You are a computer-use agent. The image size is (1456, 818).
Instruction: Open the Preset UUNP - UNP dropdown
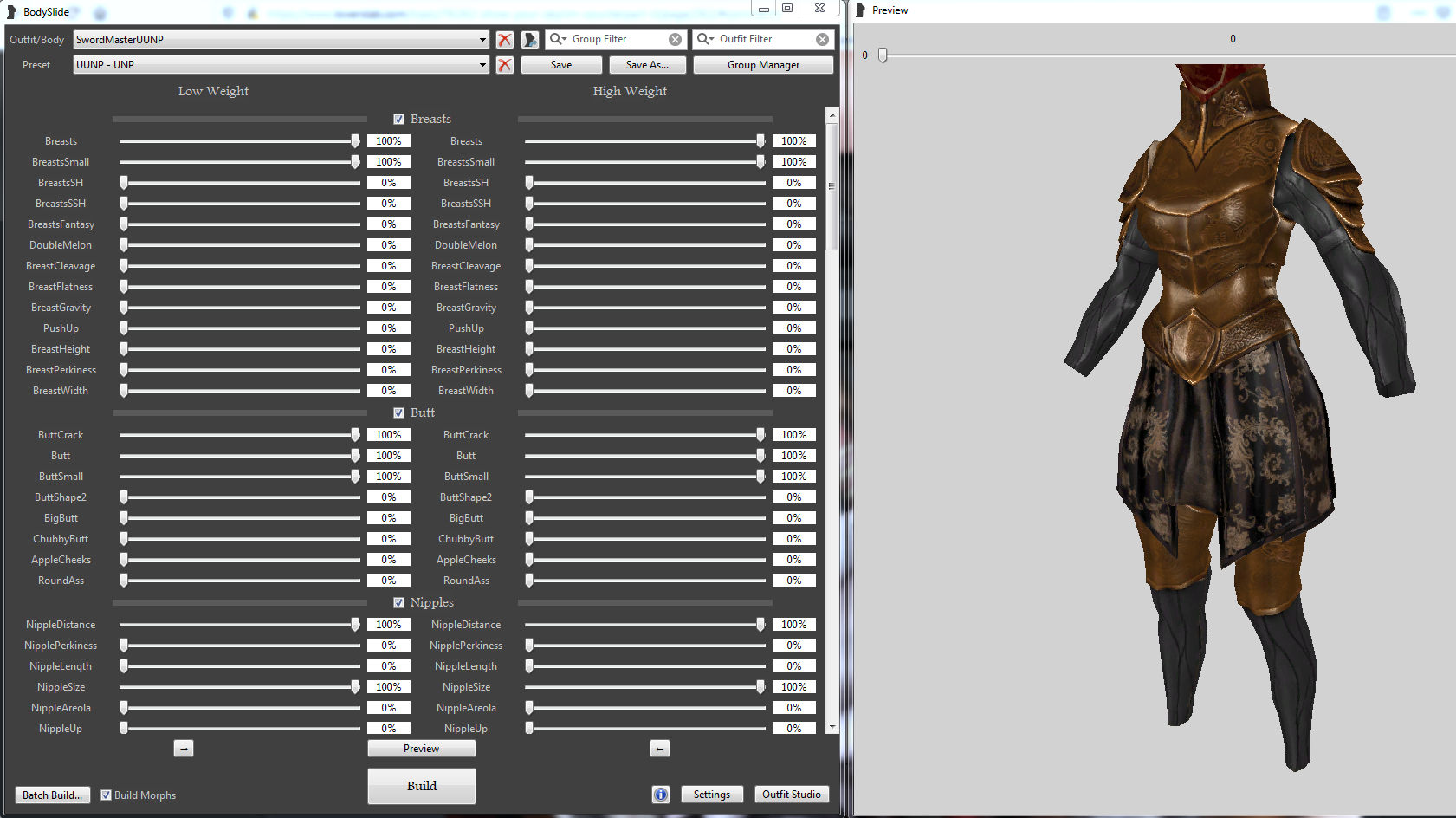pos(281,65)
